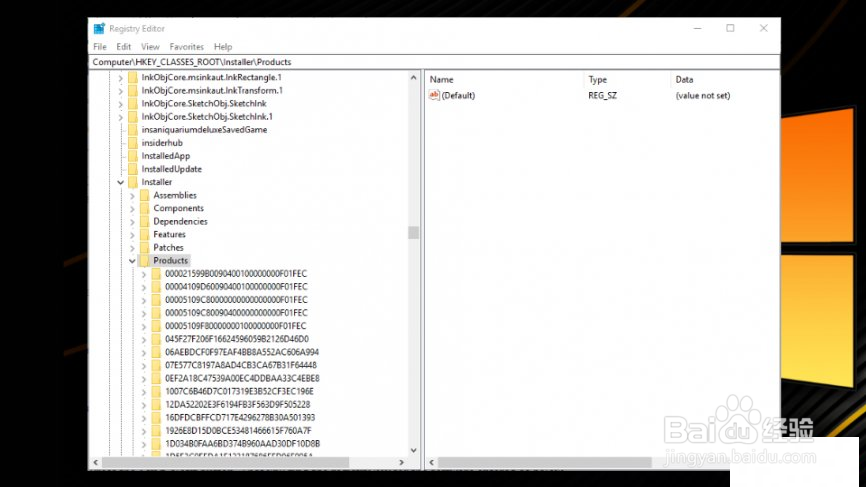Select key 07E577C8197A8AD4CB3CA67B31F64448
The image size is (866, 487).
[241, 365]
